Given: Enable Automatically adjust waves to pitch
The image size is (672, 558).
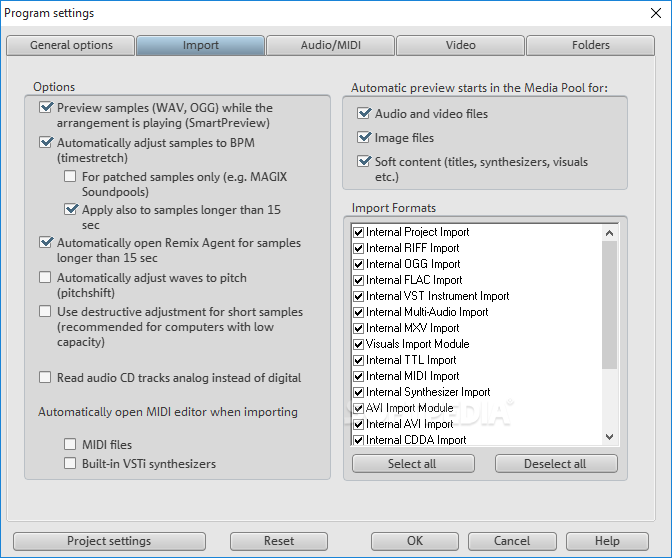Looking at the screenshot, I should [x=45, y=277].
